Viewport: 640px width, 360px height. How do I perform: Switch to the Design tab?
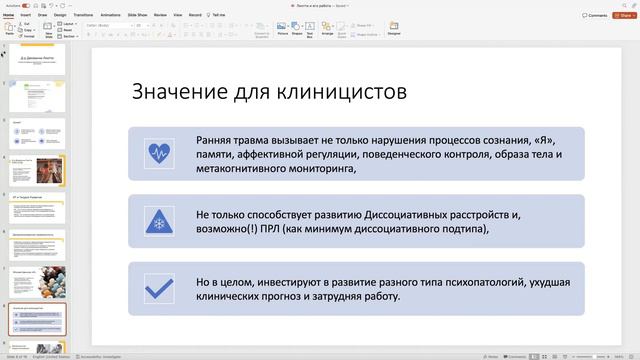pos(60,15)
